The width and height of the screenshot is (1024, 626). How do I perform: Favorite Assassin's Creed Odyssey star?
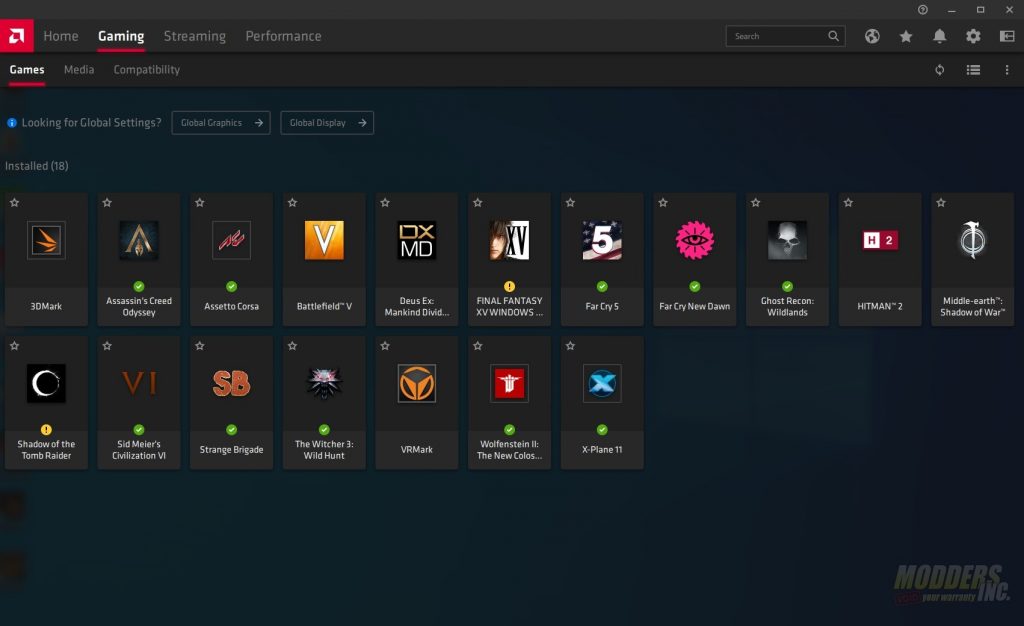click(x=107, y=203)
